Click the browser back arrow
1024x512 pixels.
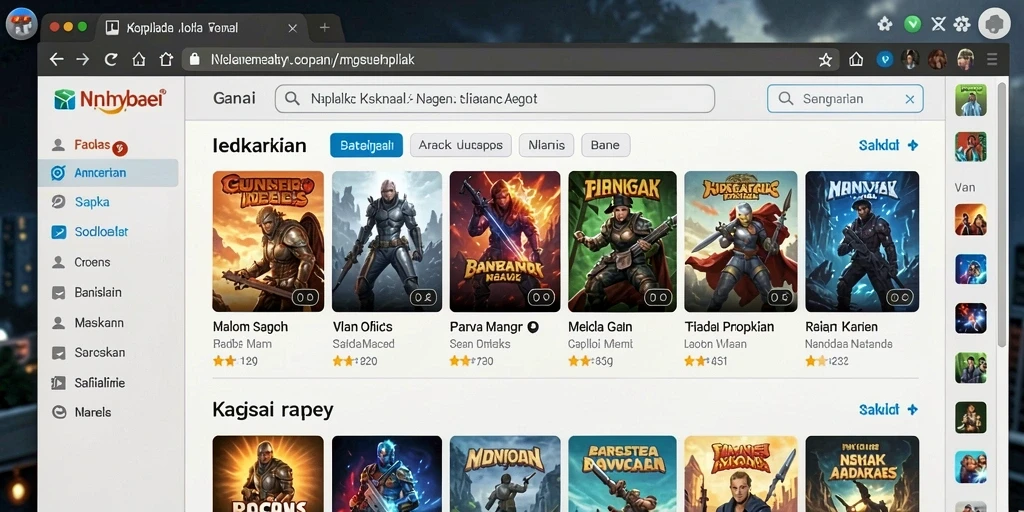57,60
